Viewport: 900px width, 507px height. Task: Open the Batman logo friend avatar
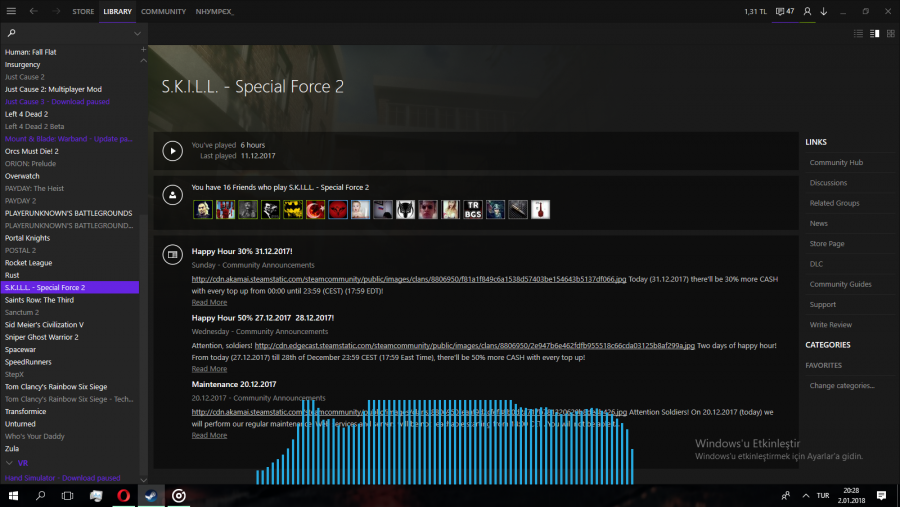[293, 210]
